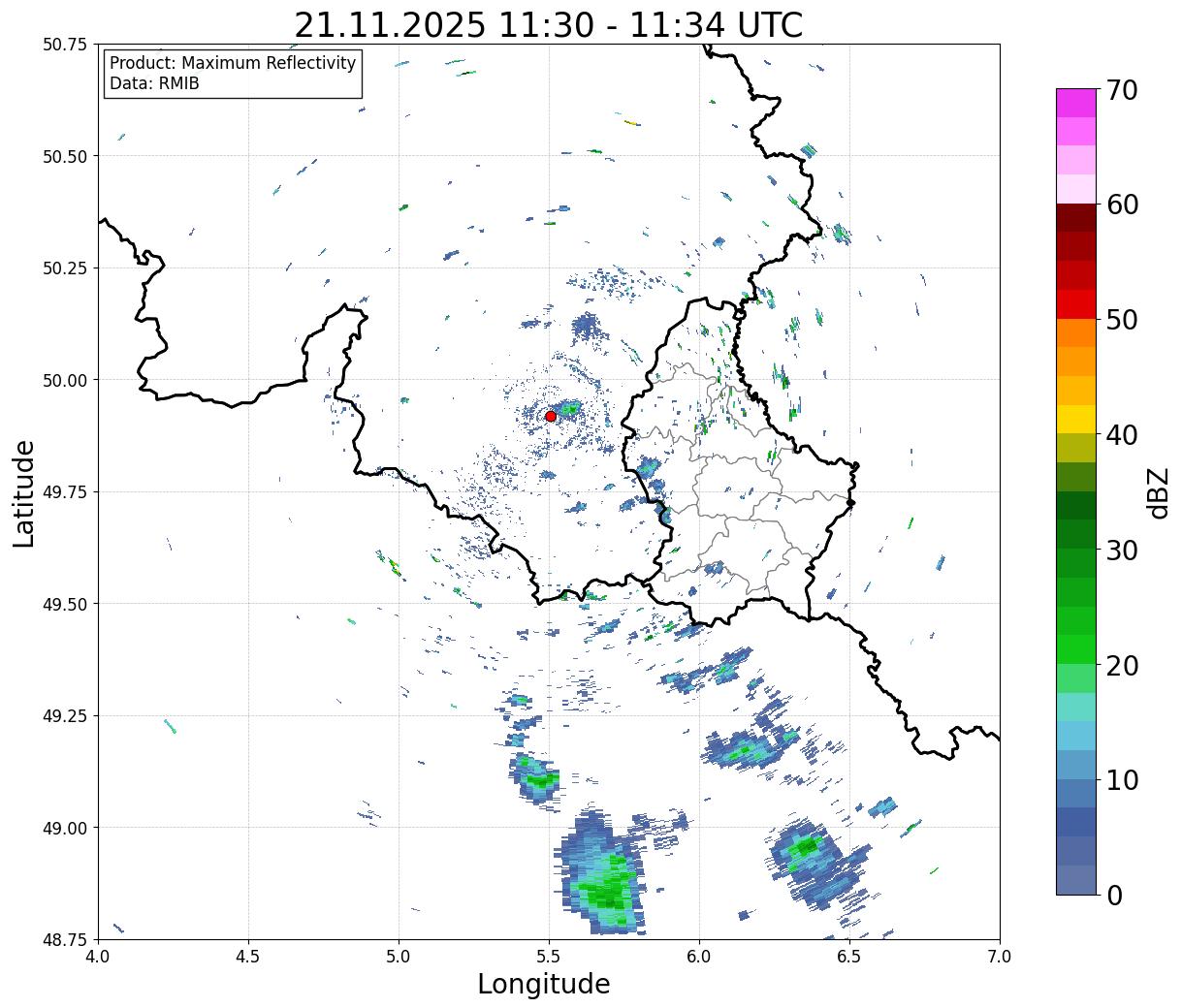Click the latitude tick label 48.75

point(65,940)
